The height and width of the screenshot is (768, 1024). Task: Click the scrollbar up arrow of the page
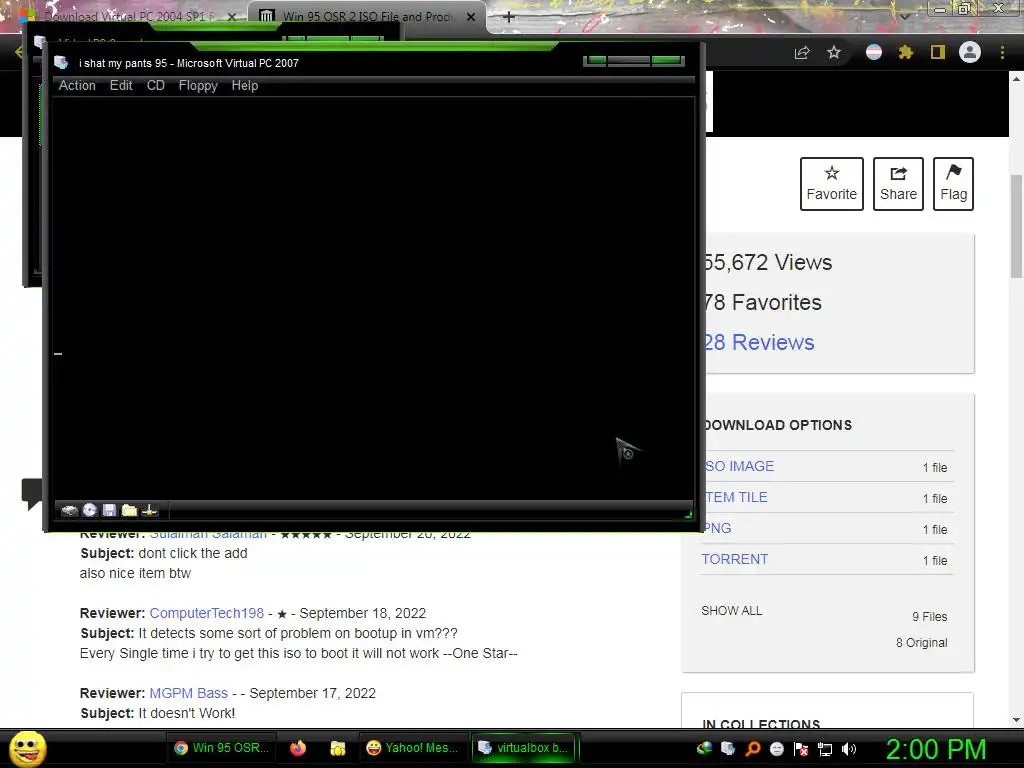pos(1016,79)
